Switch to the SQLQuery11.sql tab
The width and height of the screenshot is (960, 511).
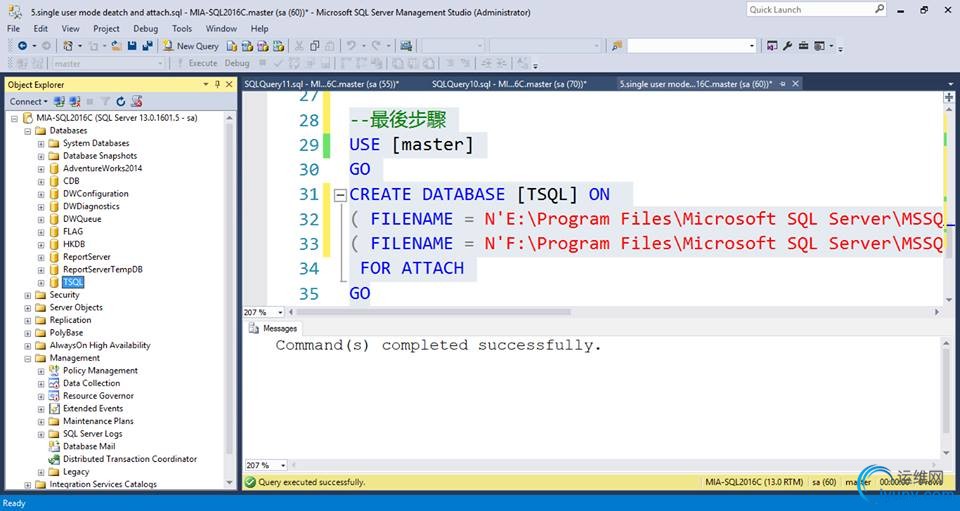coord(321,84)
